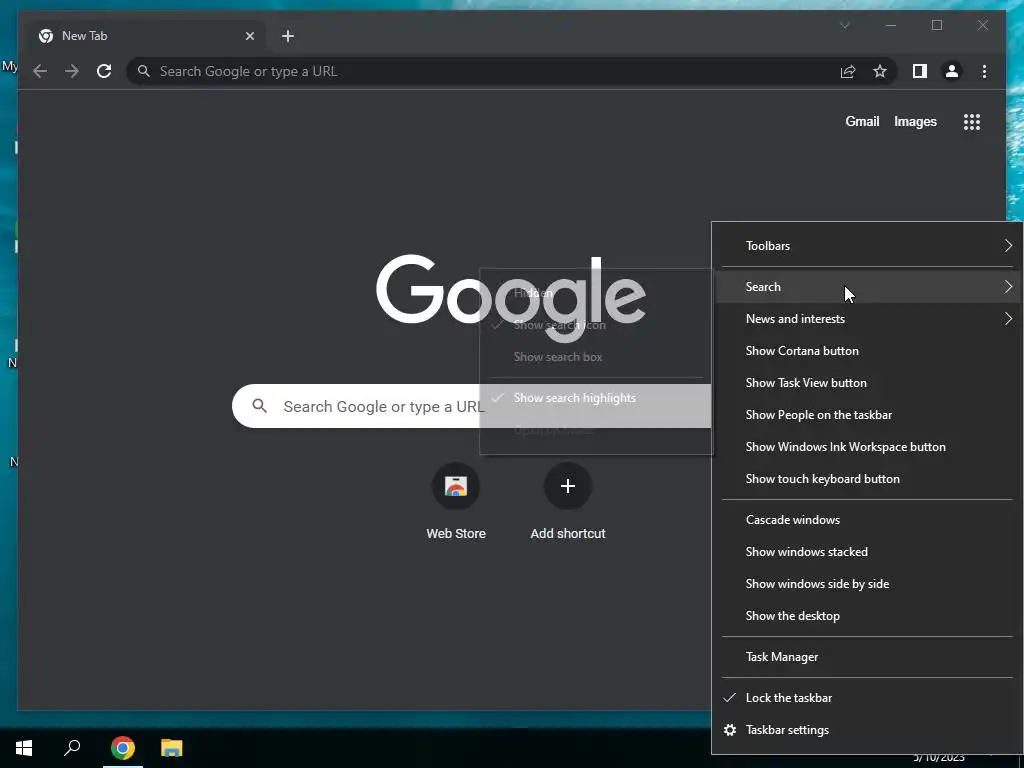Choose Show the desktop
Image resolution: width=1024 pixels, height=768 pixels.
[x=867, y=616]
